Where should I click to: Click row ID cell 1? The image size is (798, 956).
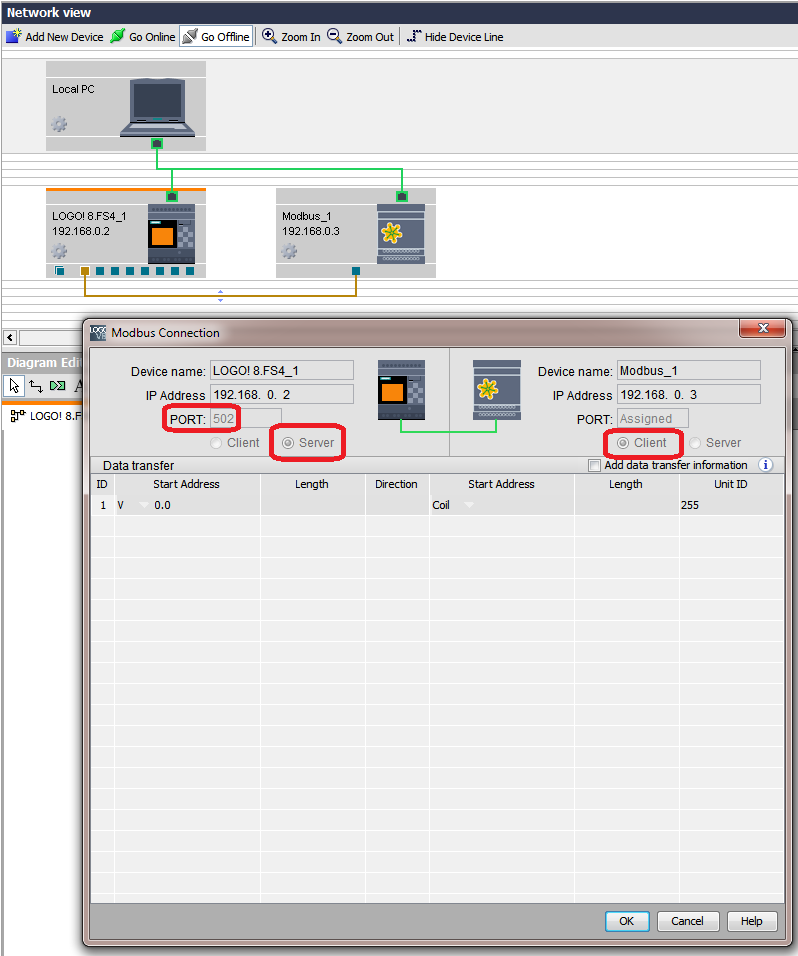click(103, 505)
